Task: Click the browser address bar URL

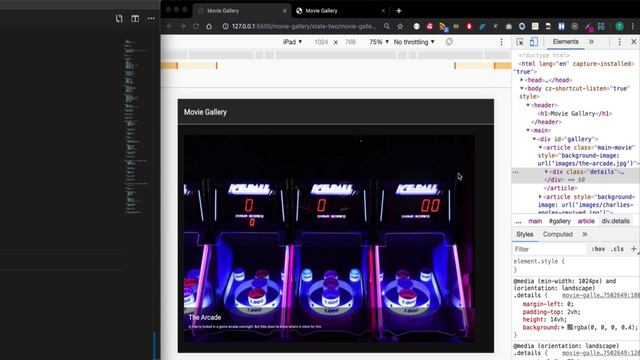Action: click(304, 26)
